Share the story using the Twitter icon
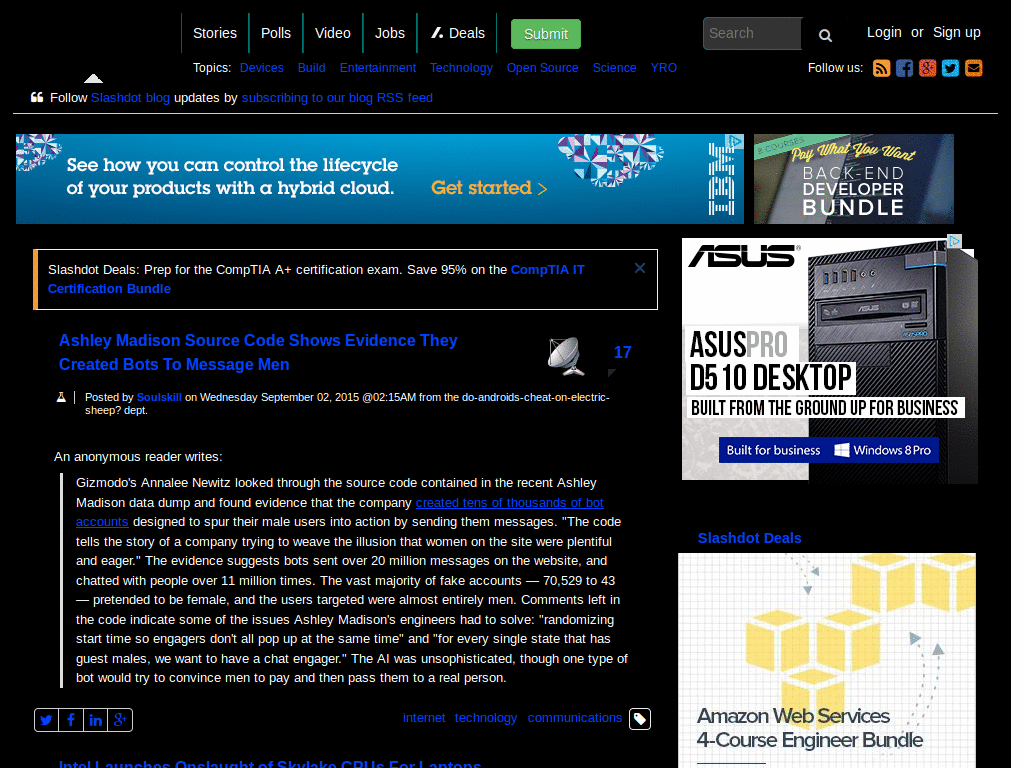The width and height of the screenshot is (1024, 768). [x=46, y=719]
